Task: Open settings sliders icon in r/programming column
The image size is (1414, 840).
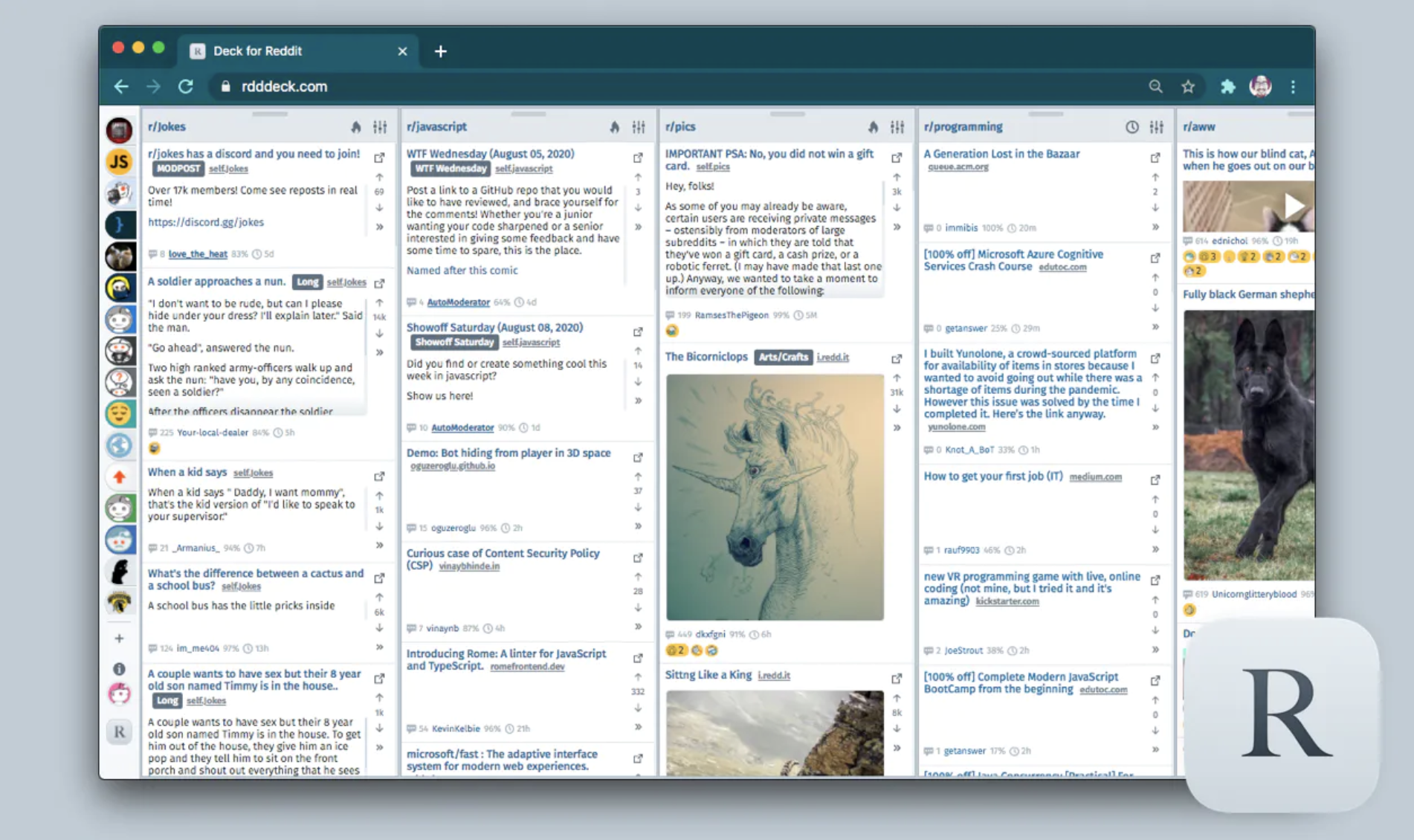Action: pyautogui.click(x=1156, y=127)
